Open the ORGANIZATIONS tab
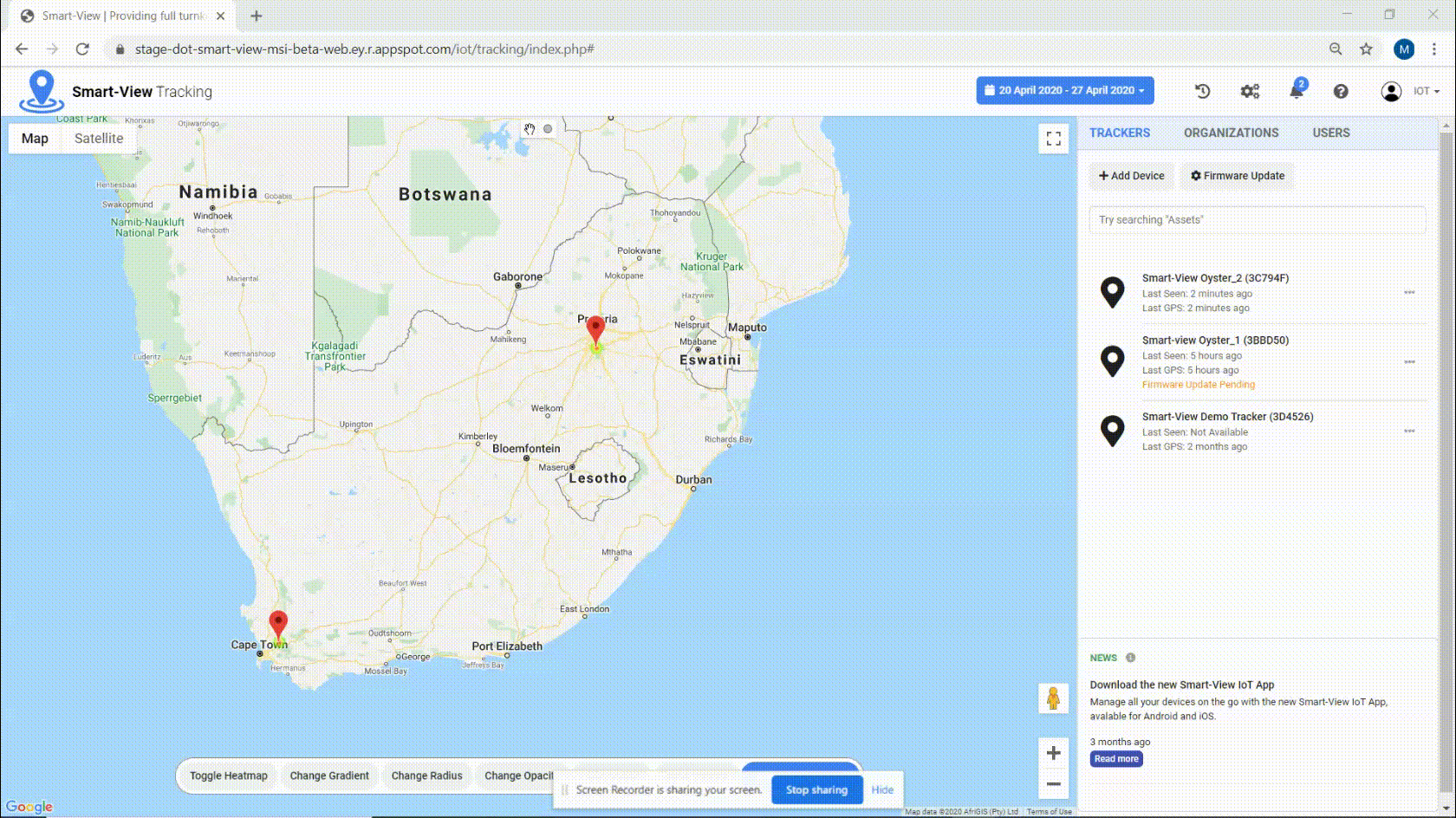1456x818 pixels. click(x=1231, y=133)
